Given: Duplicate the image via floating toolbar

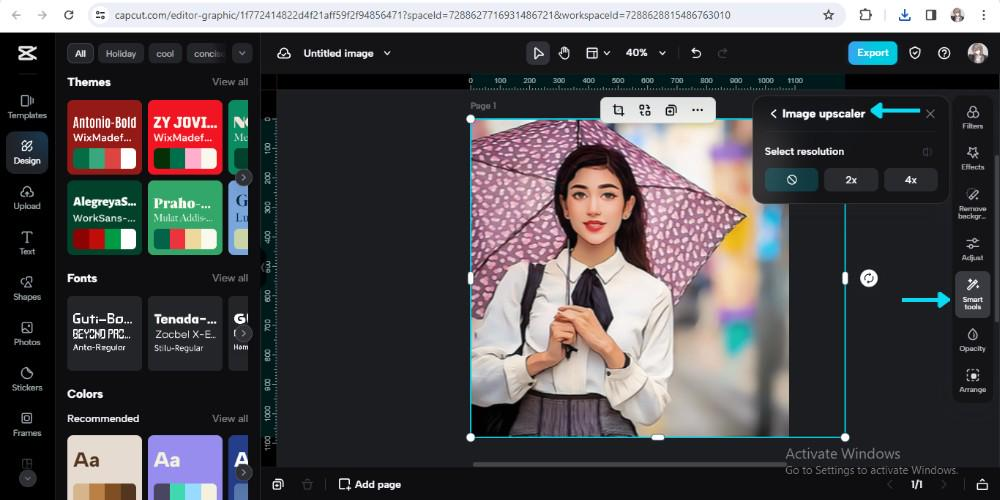Looking at the screenshot, I should click(671, 110).
